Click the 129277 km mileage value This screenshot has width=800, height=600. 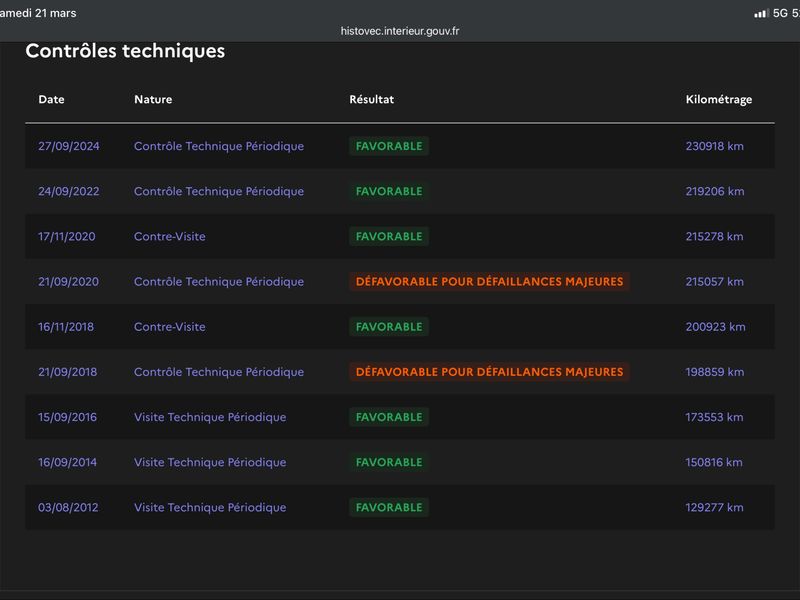[714, 507]
